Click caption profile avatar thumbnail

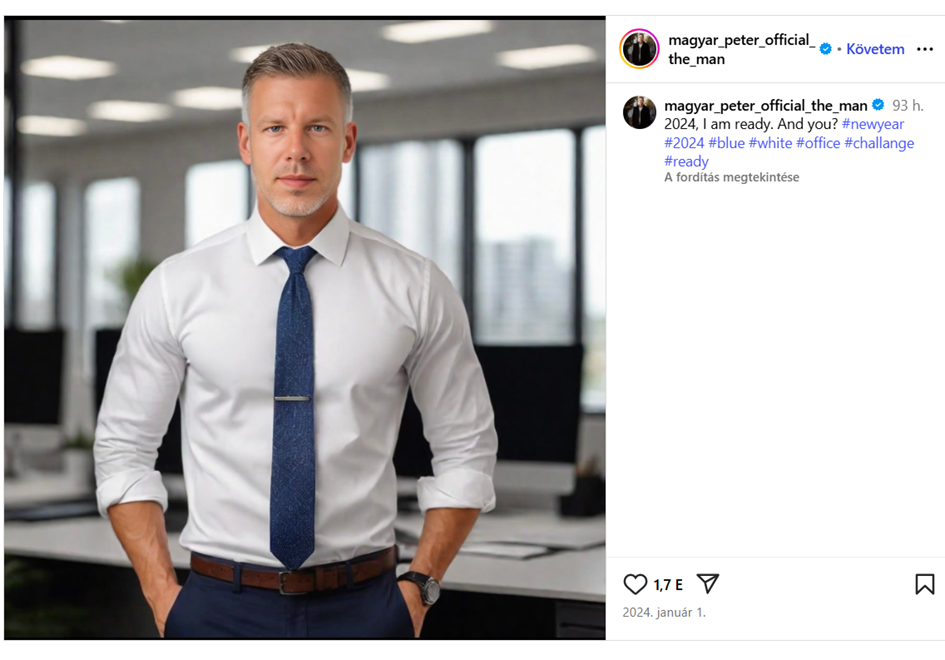(x=639, y=112)
